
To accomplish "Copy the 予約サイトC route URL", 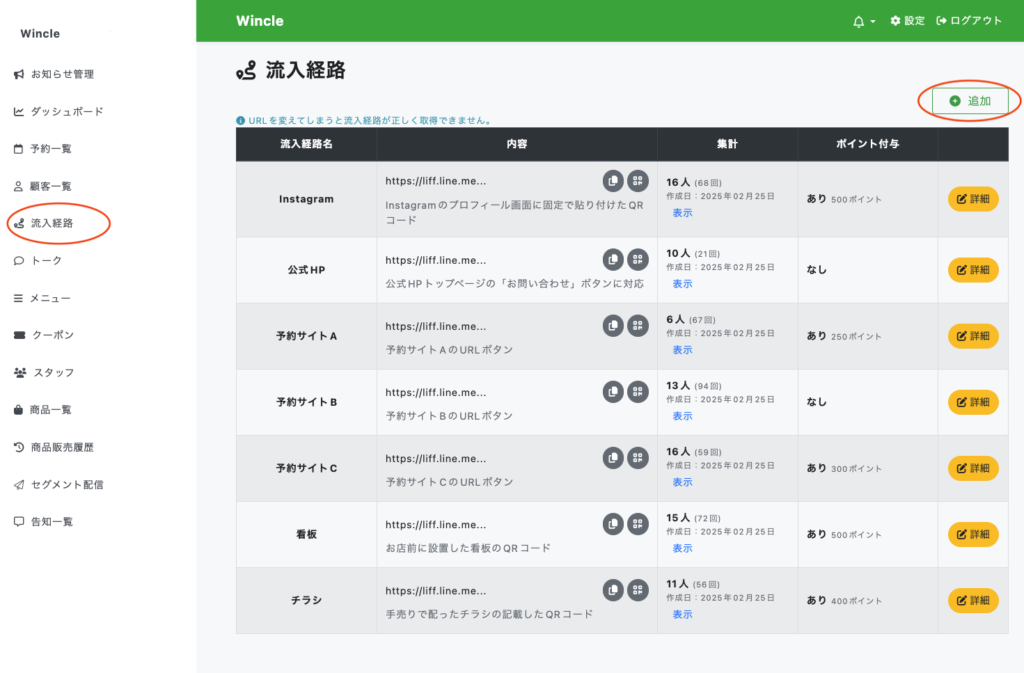I will click(613, 458).
